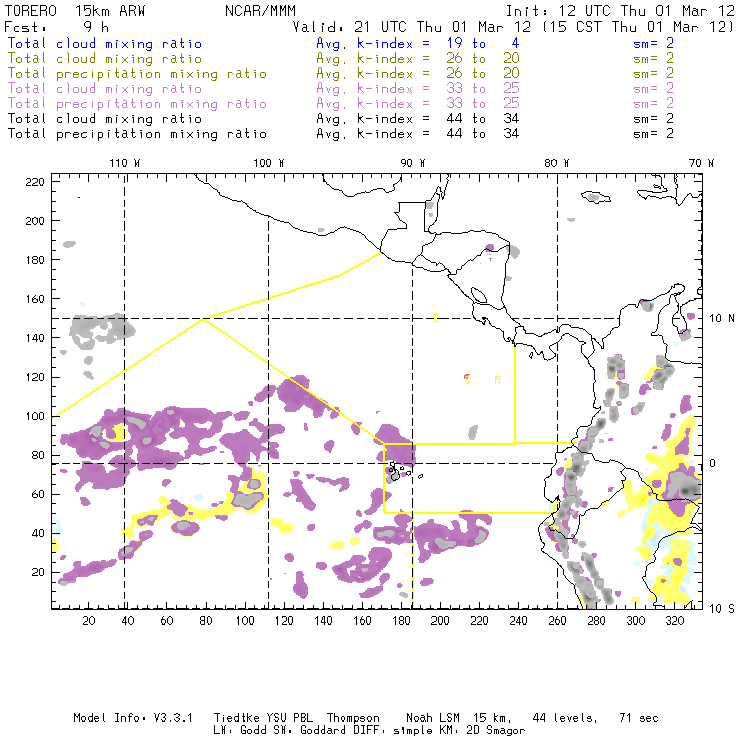Select the "71 sec" text
Viewport: 740px width, 740px height.
coord(639,718)
